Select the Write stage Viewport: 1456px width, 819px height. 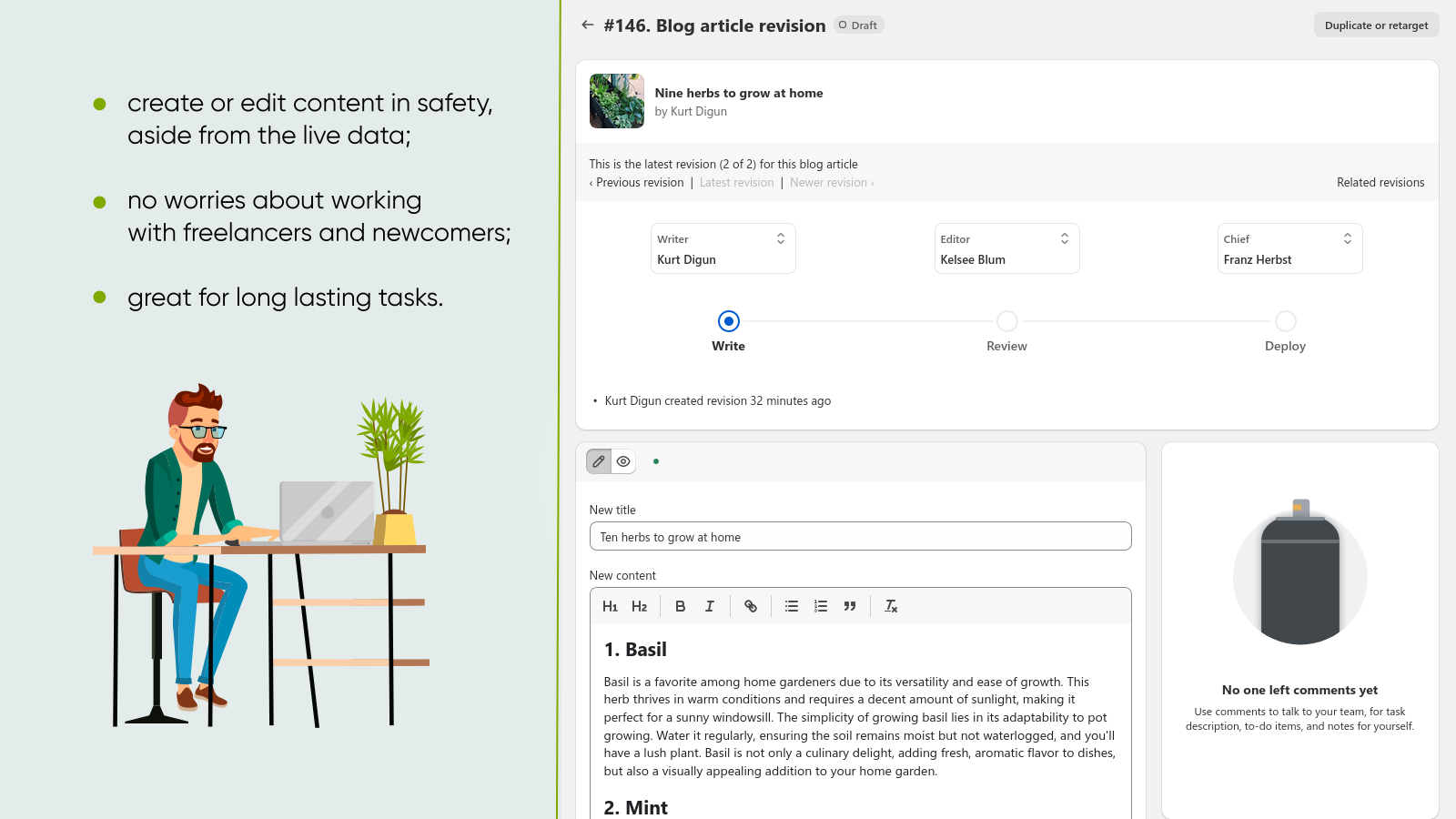point(729,321)
